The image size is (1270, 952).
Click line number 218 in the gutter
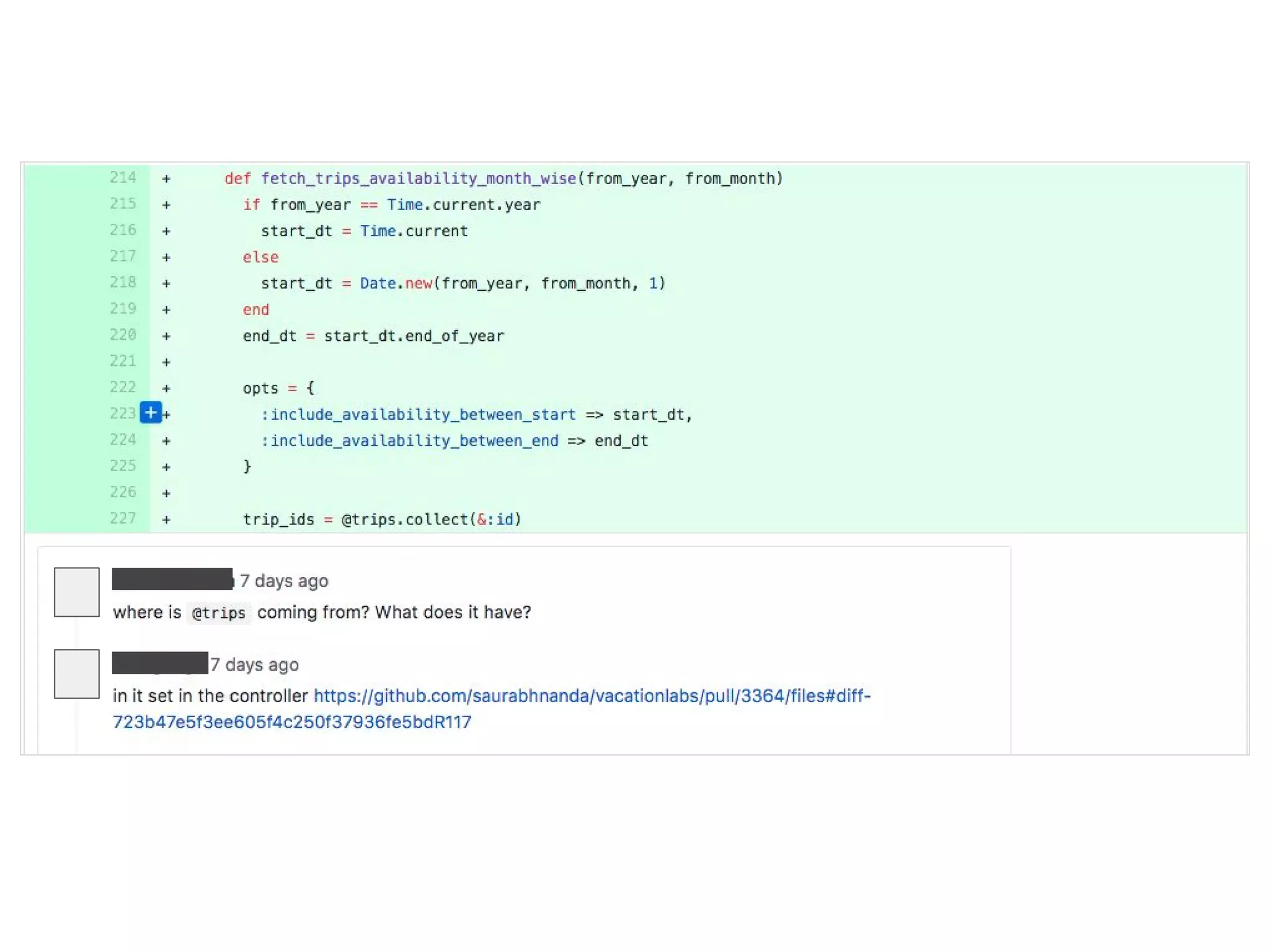tap(123, 283)
